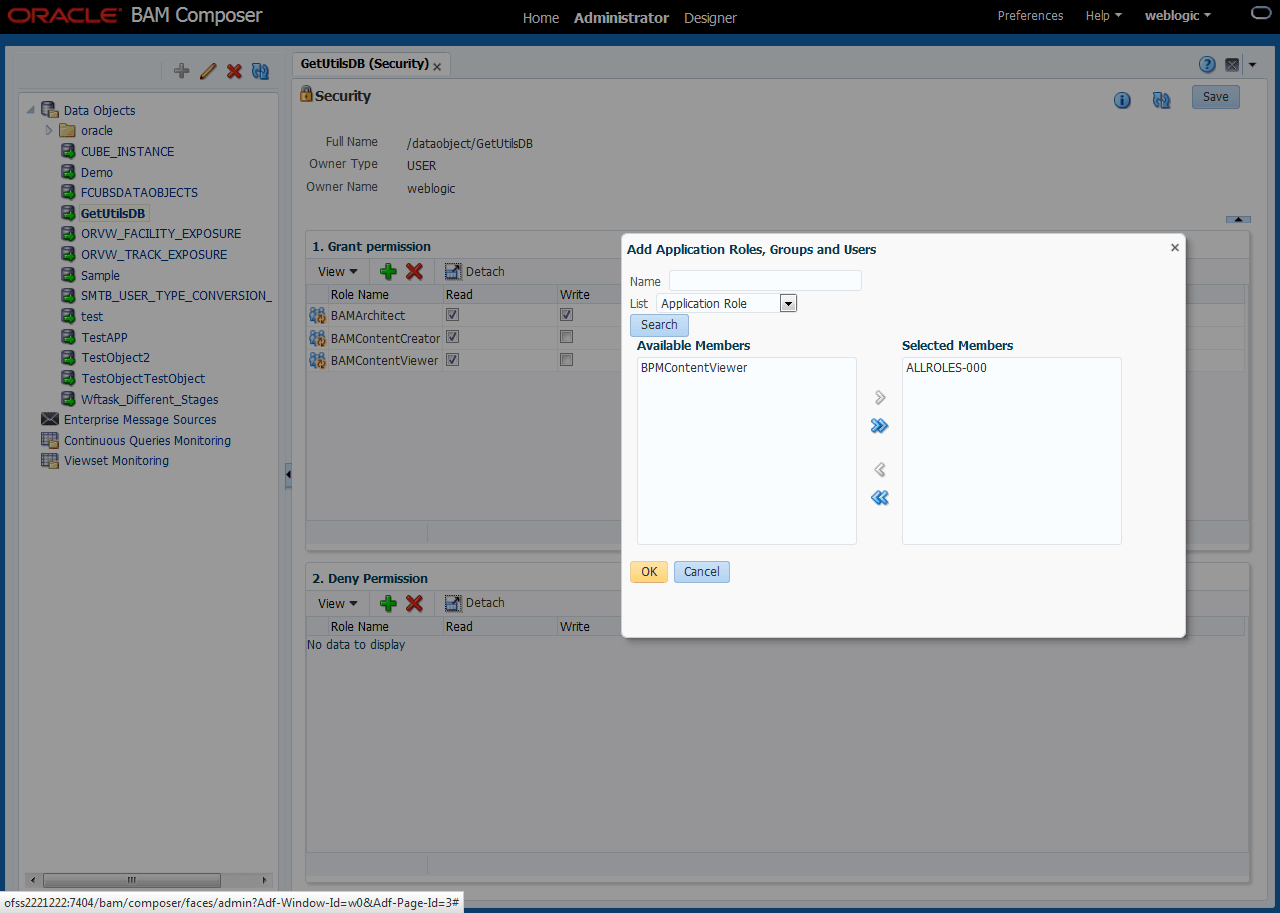Toggle Read checkbox for BAMArchitect
Screen dimensions: 1280x913
[452, 315]
